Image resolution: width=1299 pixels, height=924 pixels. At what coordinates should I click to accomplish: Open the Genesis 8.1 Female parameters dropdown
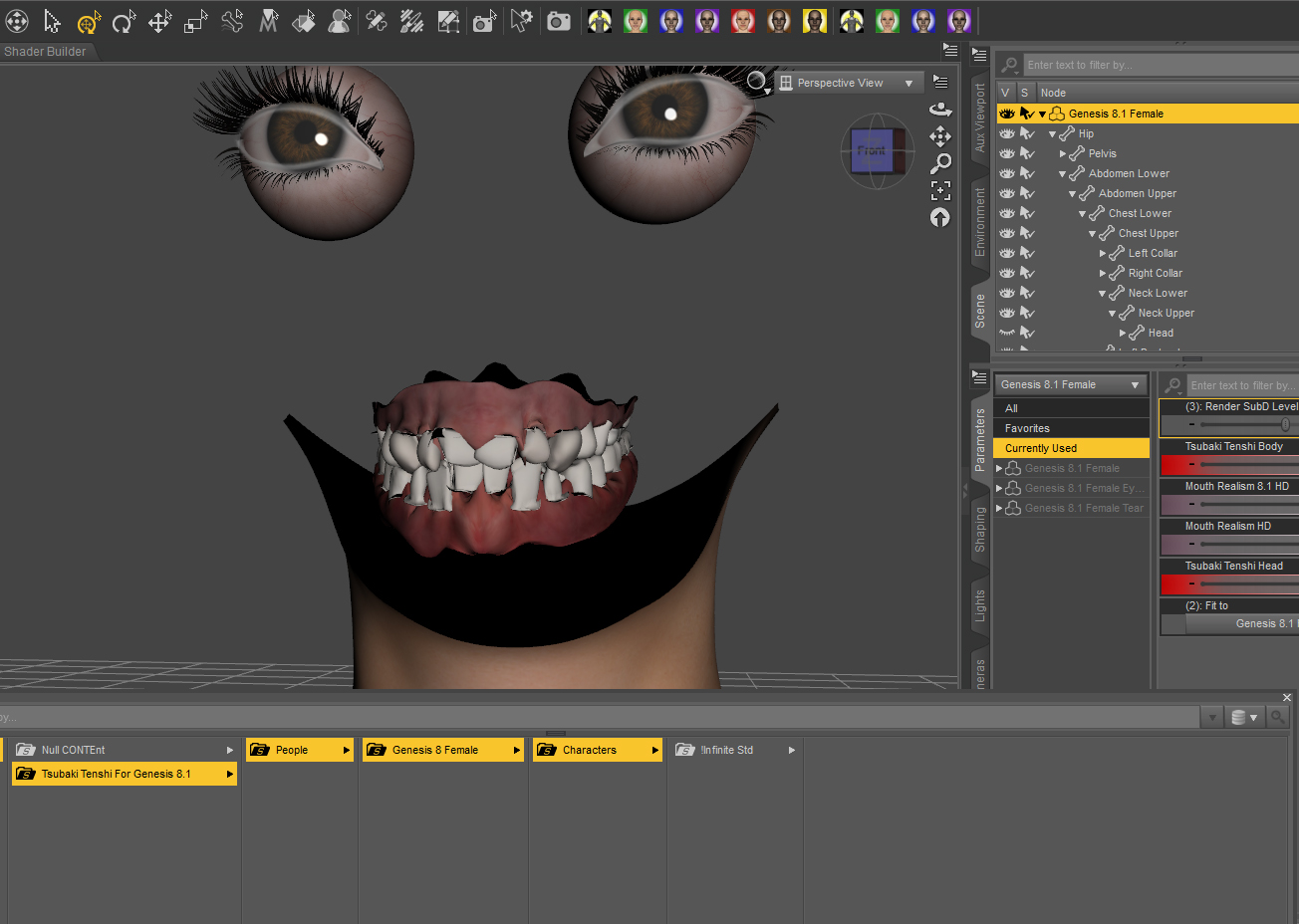tap(1070, 384)
